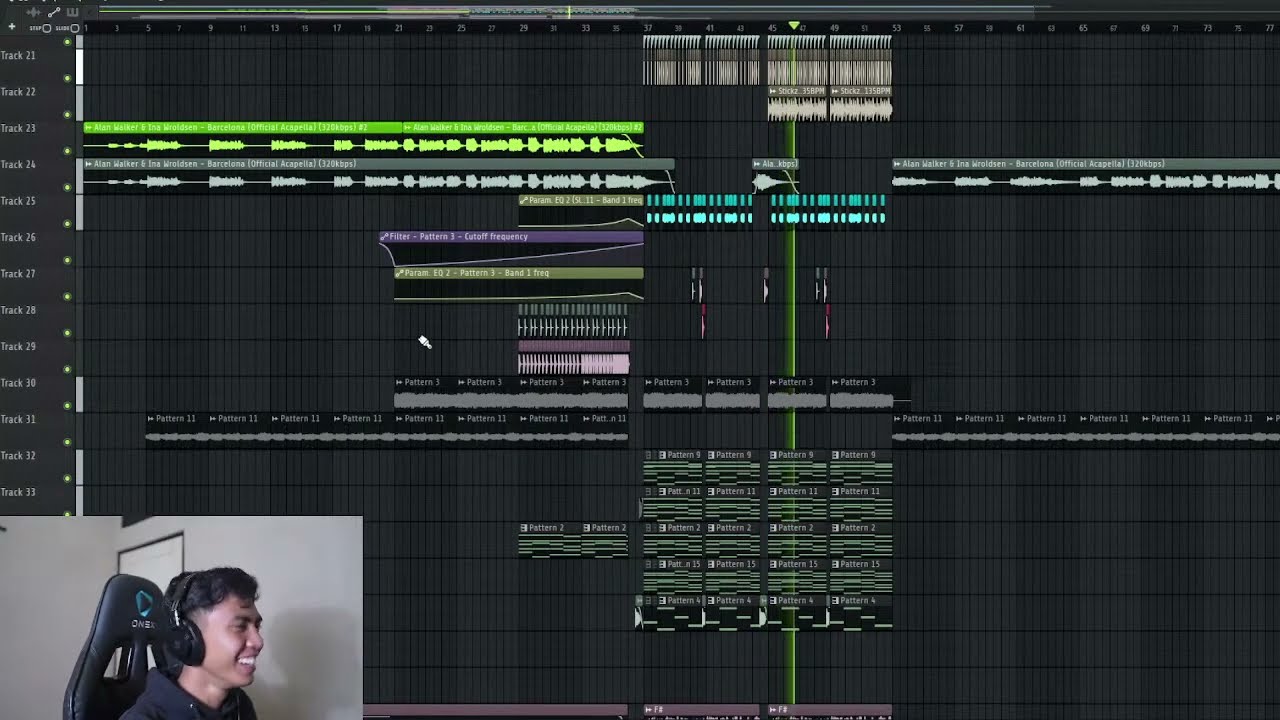Mute Track 26 with its green dot
This screenshot has height=720, width=1280.
pyautogui.click(x=68, y=260)
